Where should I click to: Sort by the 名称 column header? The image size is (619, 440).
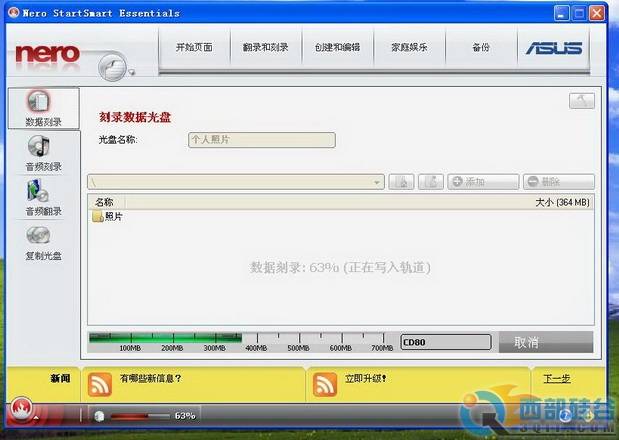[106, 202]
